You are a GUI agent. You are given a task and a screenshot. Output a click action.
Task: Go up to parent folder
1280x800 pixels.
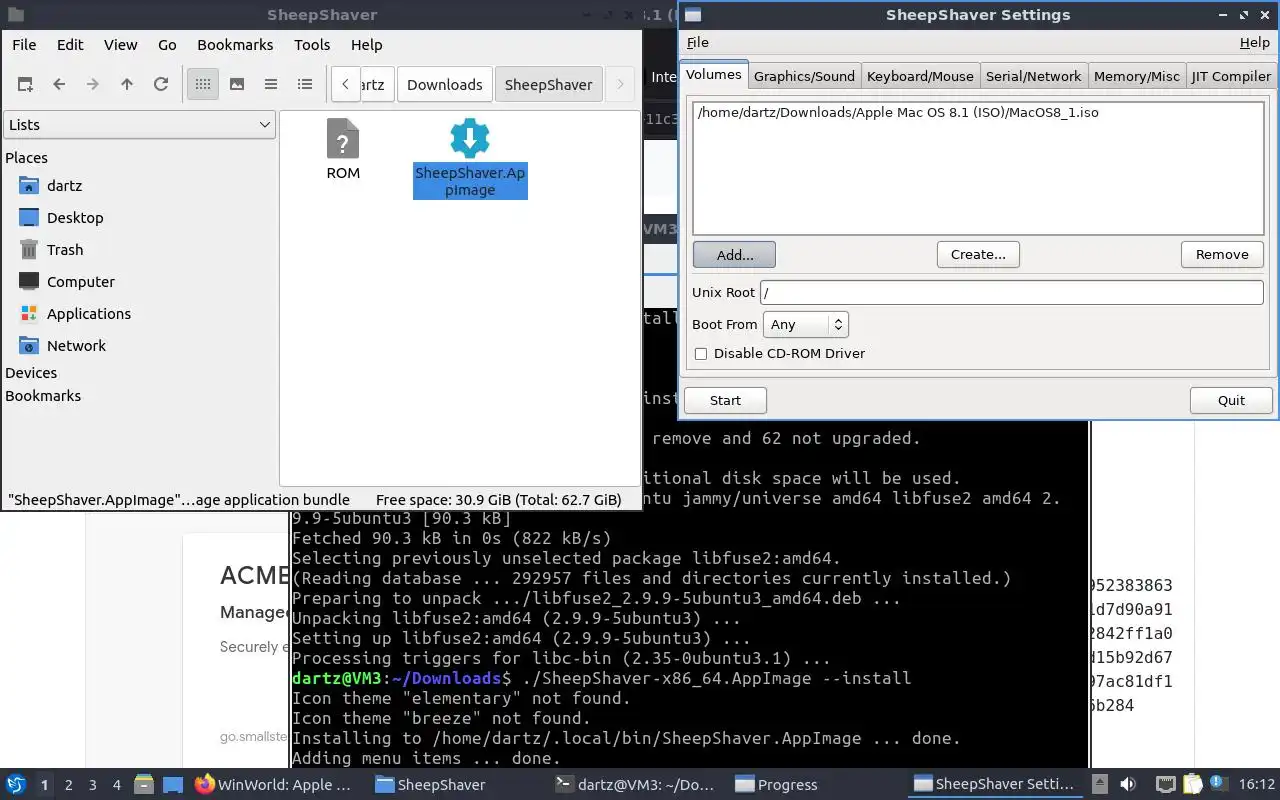pos(127,85)
